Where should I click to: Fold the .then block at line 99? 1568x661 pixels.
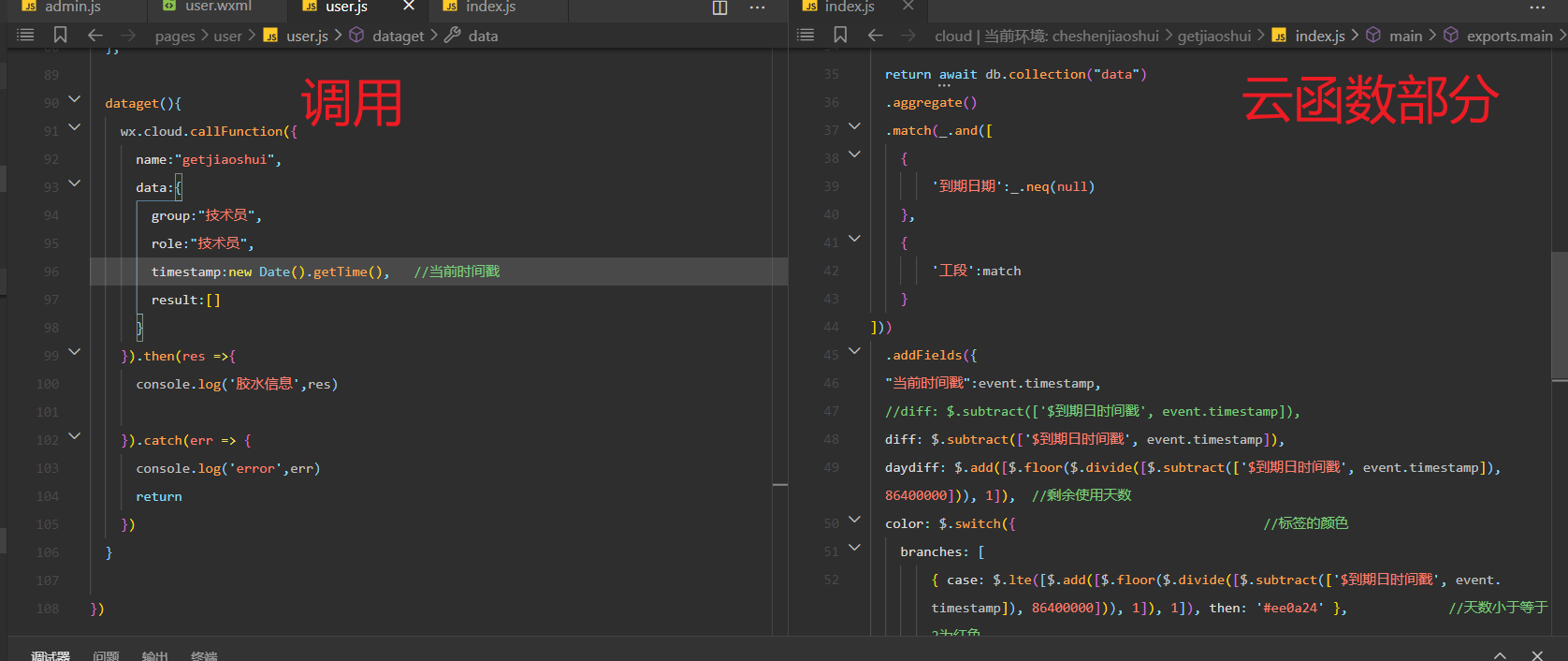75,352
